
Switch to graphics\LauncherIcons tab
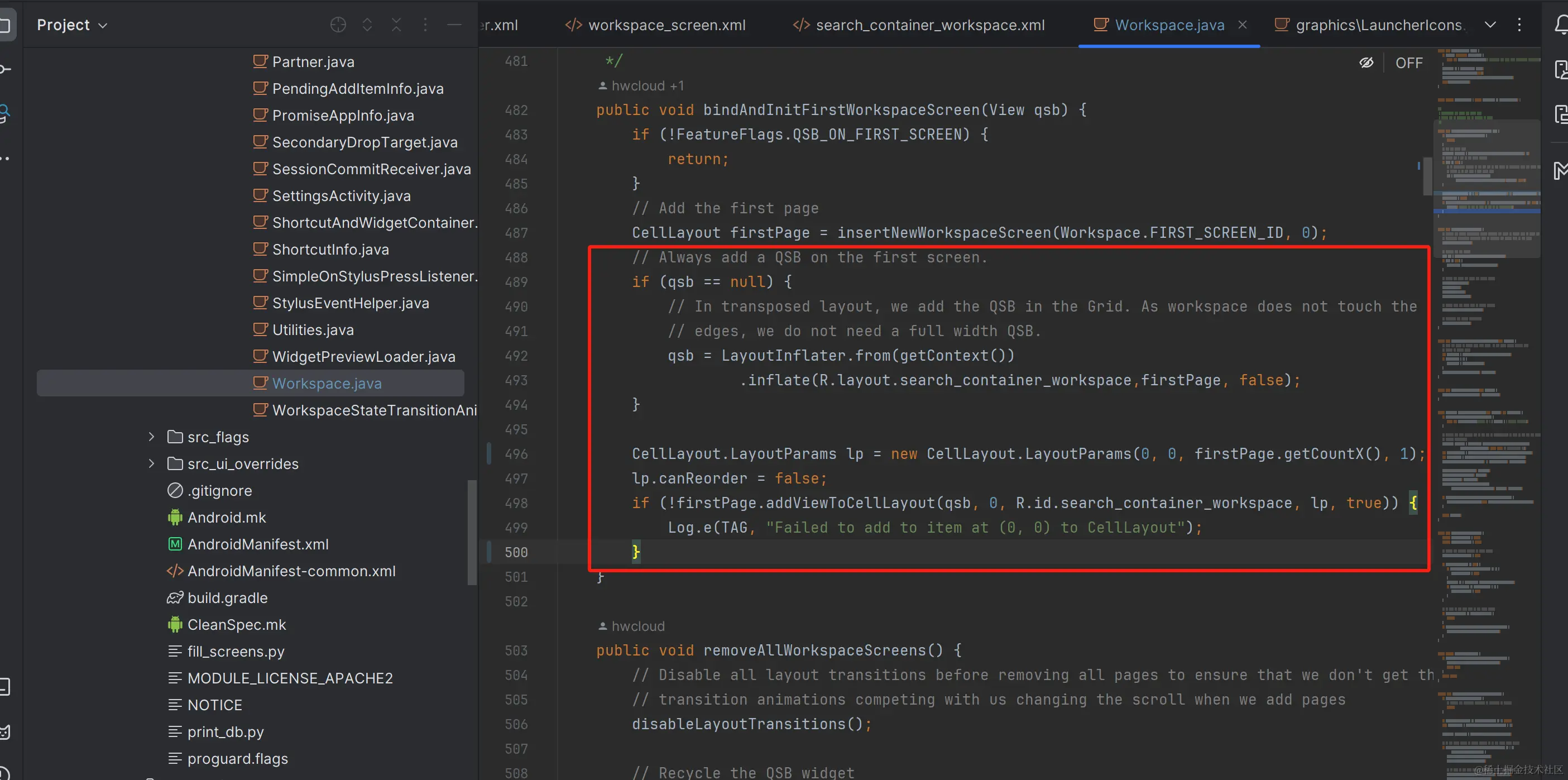tap(1370, 25)
